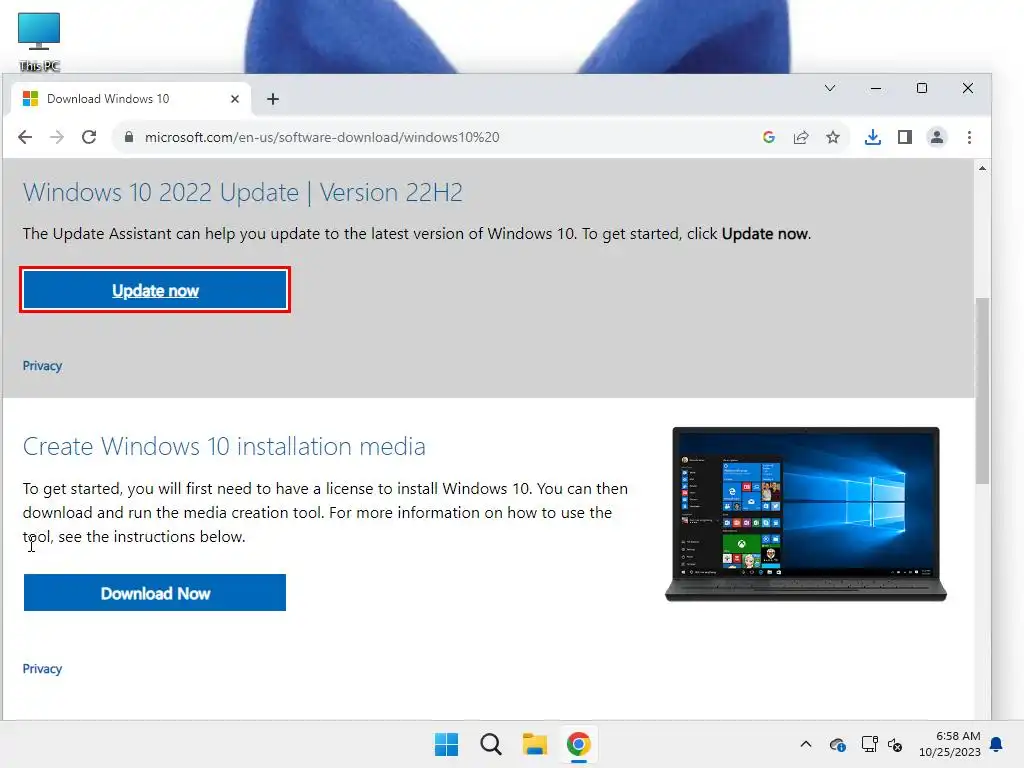Close the Download Windows 10 tab
This screenshot has width=1024, height=768.
[x=235, y=99]
